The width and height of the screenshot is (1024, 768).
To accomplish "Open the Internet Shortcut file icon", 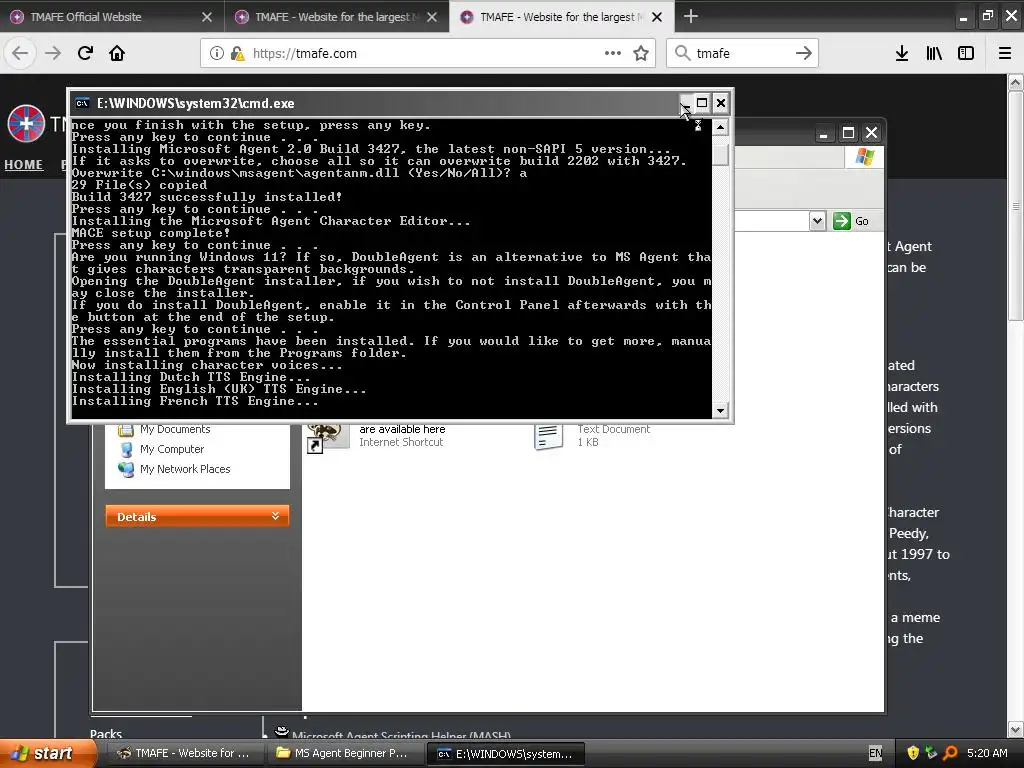I will [x=327, y=438].
